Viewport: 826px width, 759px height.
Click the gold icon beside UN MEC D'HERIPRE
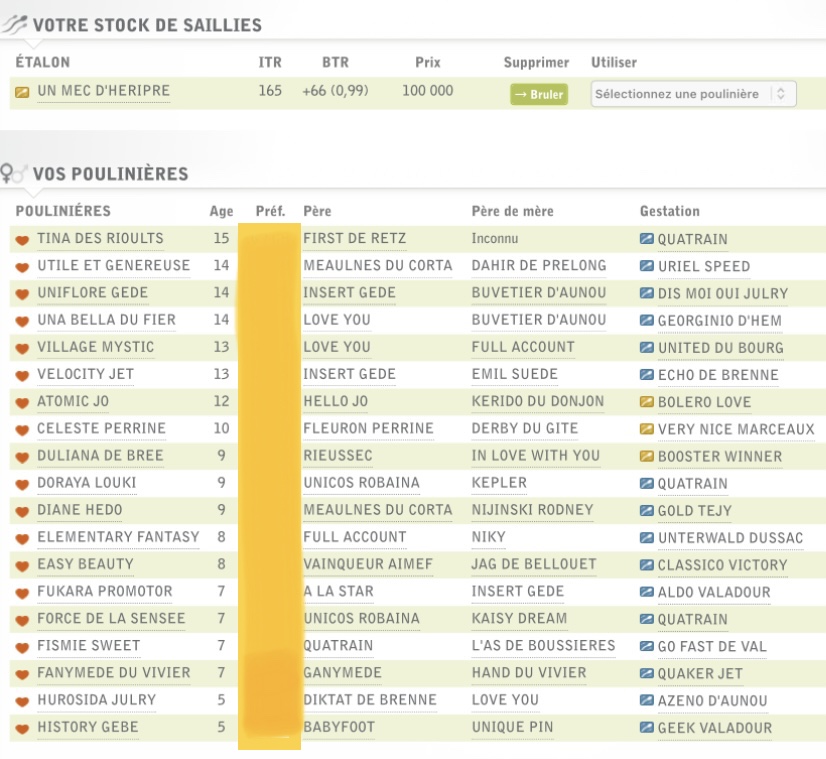click(x=22, y=92)
